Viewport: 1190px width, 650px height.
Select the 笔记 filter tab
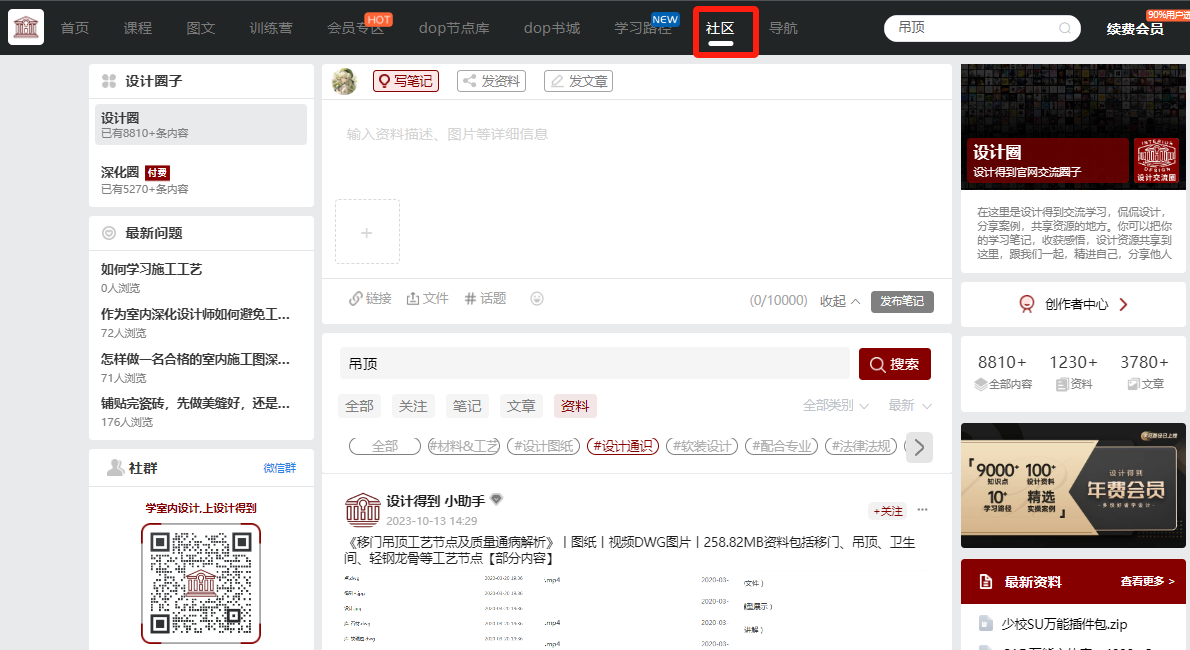point(467,406)
